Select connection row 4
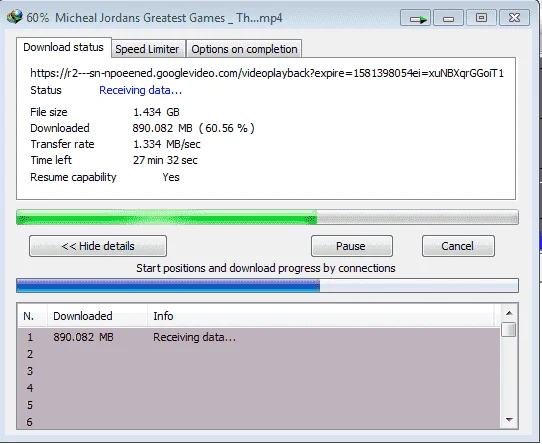Screen dimensions: 542x444 (x=259, y=388)
